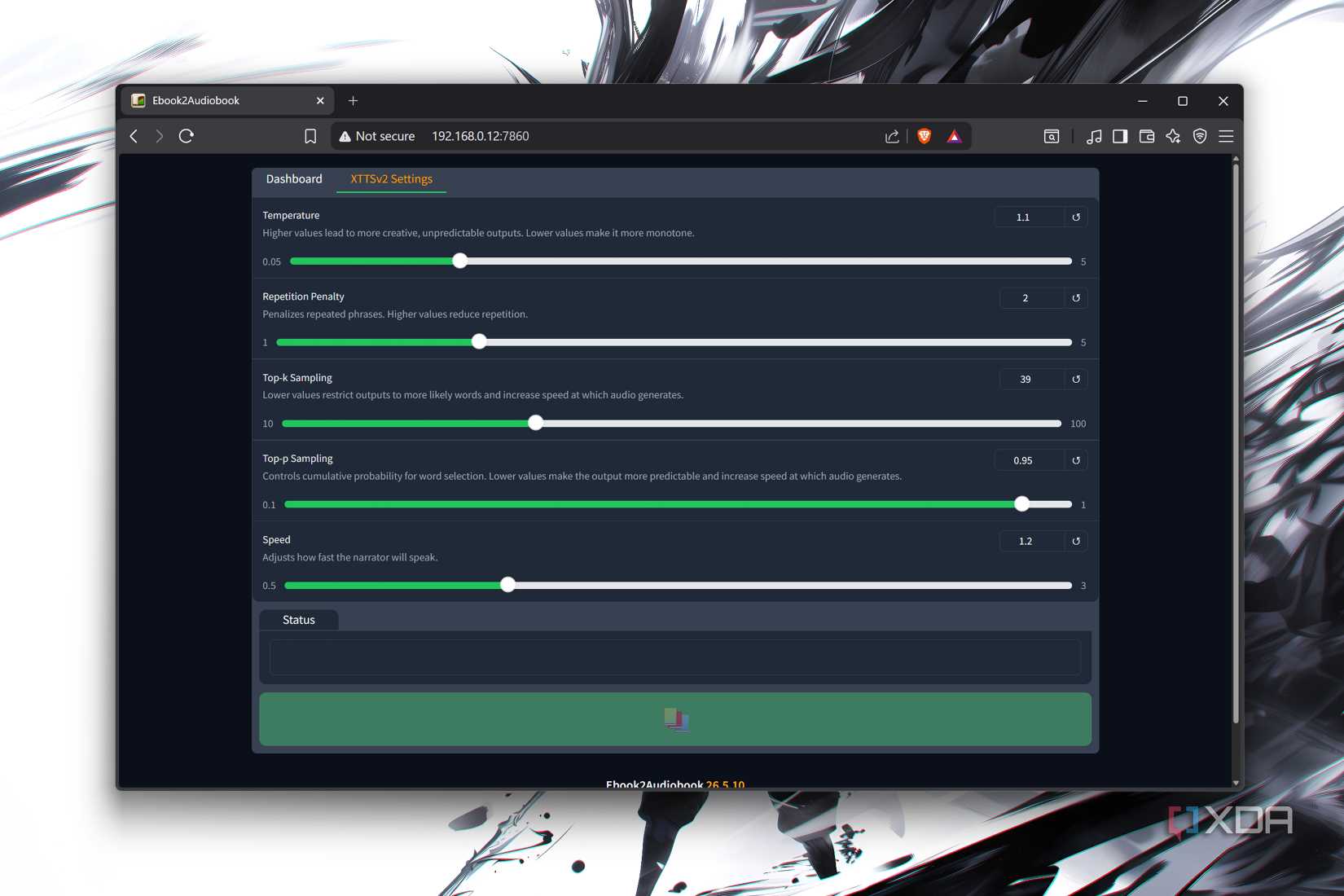Image resolution: width=1344 pixels, height=896 pixels.
Task: Open the Brave VPN shield icon
Action: click(1200, 136)
